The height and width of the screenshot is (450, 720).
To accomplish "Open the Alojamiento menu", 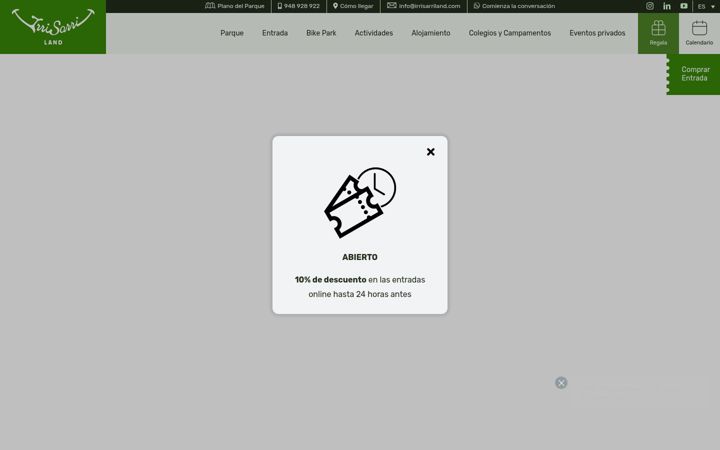I will (x=431, y=33).
